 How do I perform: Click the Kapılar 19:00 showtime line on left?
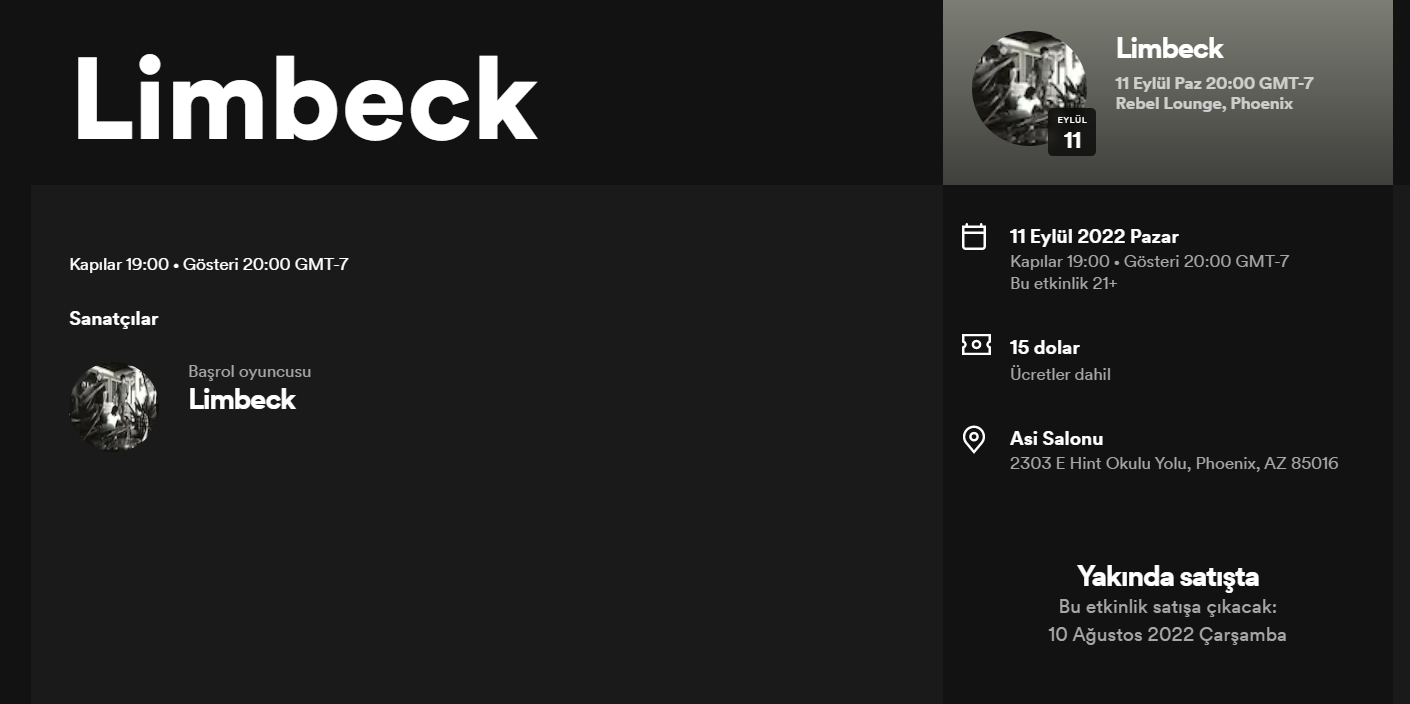tap(209, 265)
